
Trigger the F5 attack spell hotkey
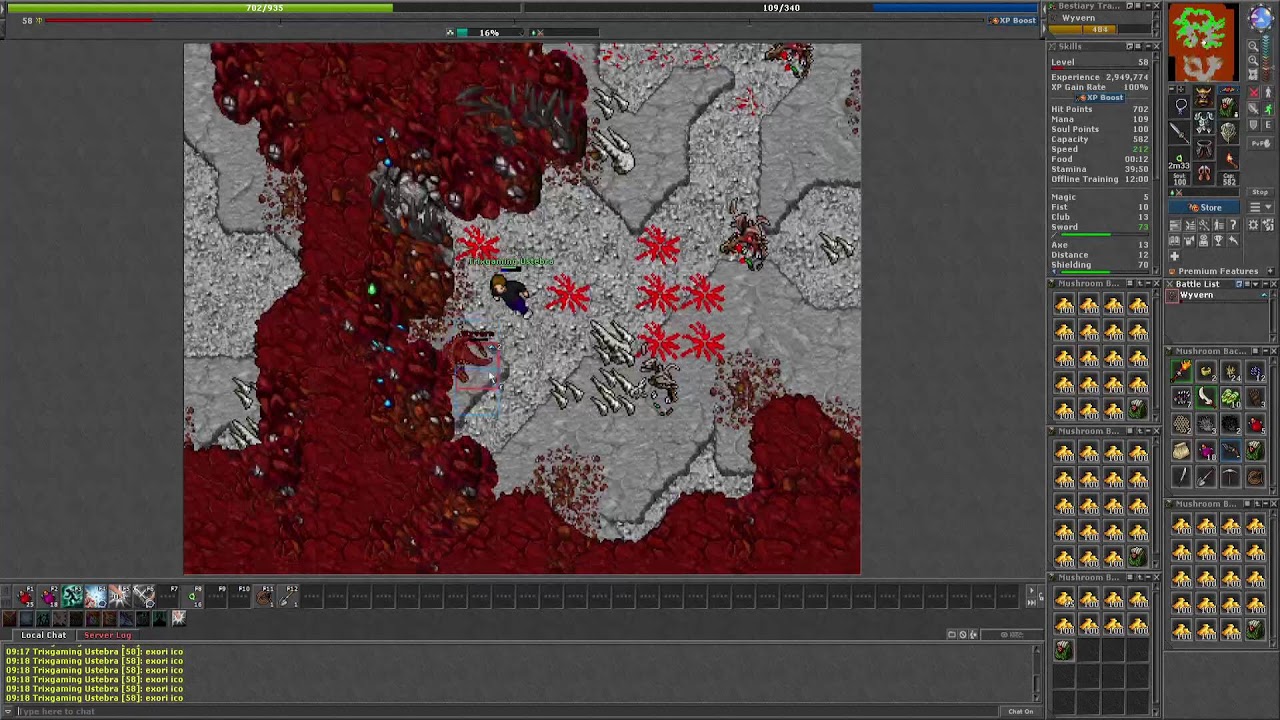click(x=120, y=596)
